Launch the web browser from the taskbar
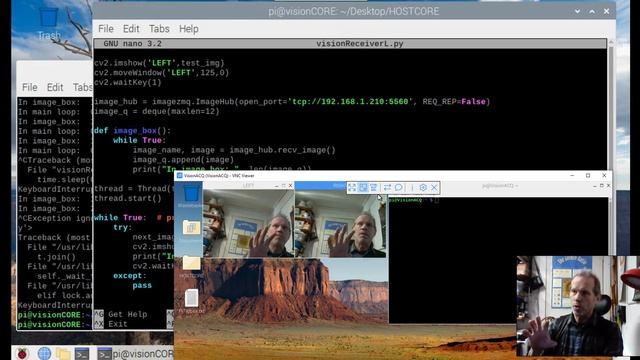Screen dimensions: 640x360 pos(44,353)
